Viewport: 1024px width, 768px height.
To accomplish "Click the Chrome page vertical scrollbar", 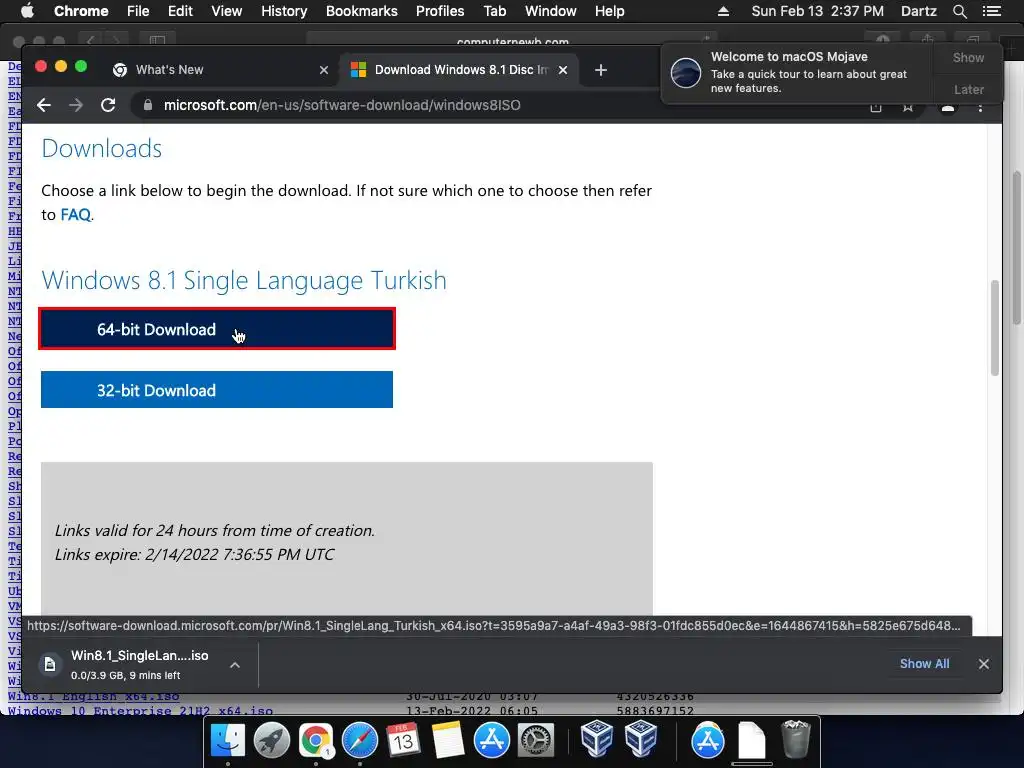I will pyautogui.click(x=995, y=328).
